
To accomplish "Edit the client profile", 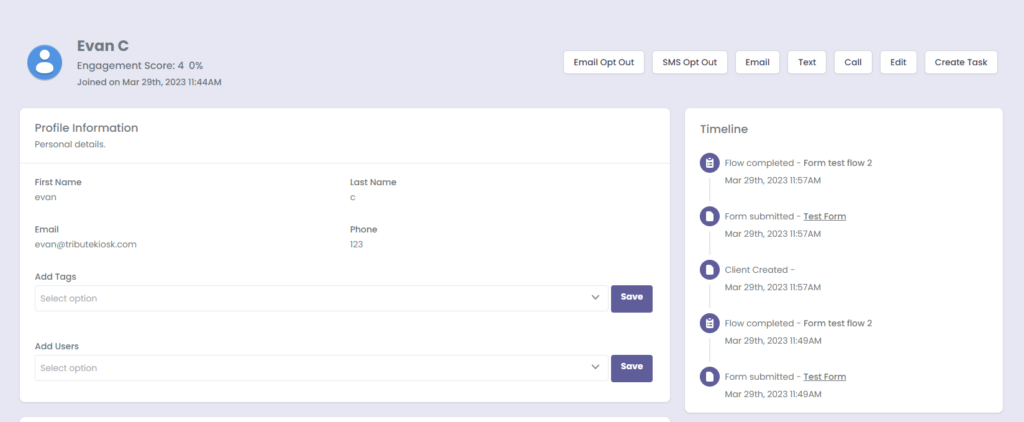I will click(898, 62).
